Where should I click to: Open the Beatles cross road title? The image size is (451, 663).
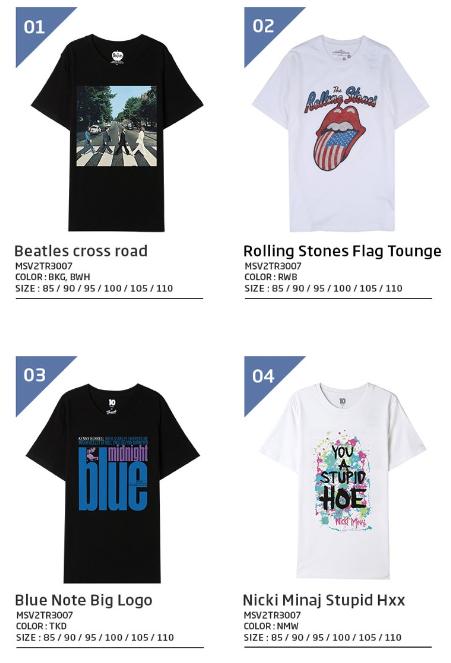81,251
